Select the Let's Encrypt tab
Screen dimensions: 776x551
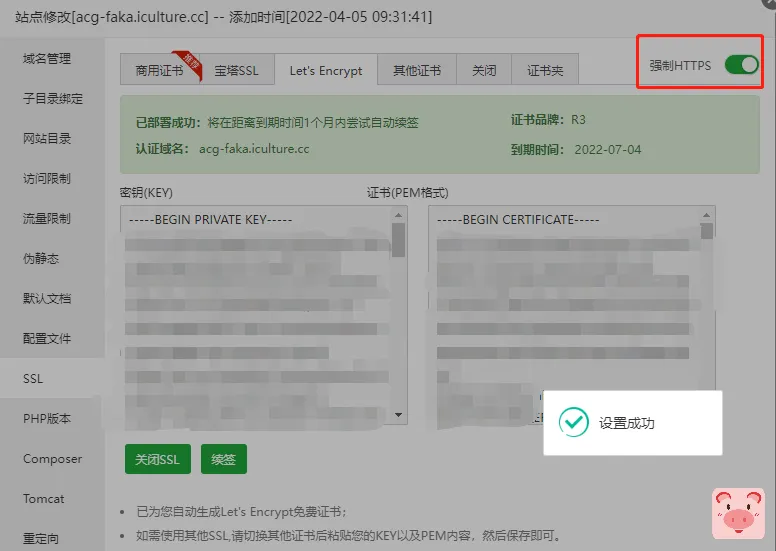[x=326, y=70]
